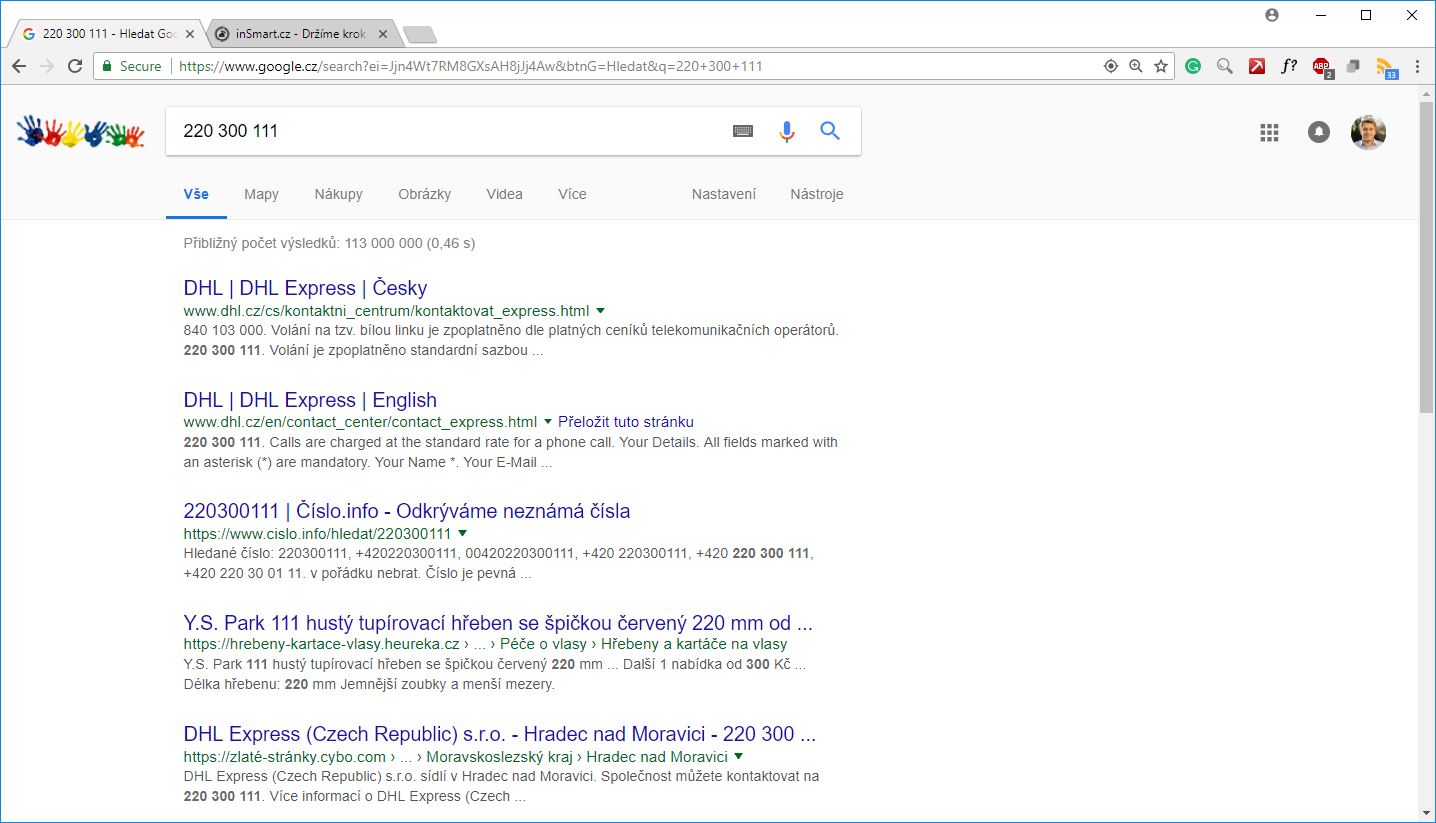The height and width of the screenshot is (823, 1436).
Task: Click 'Přibližný počet výsledků: 113 000 000' text
Action: (x=329, y=243)
